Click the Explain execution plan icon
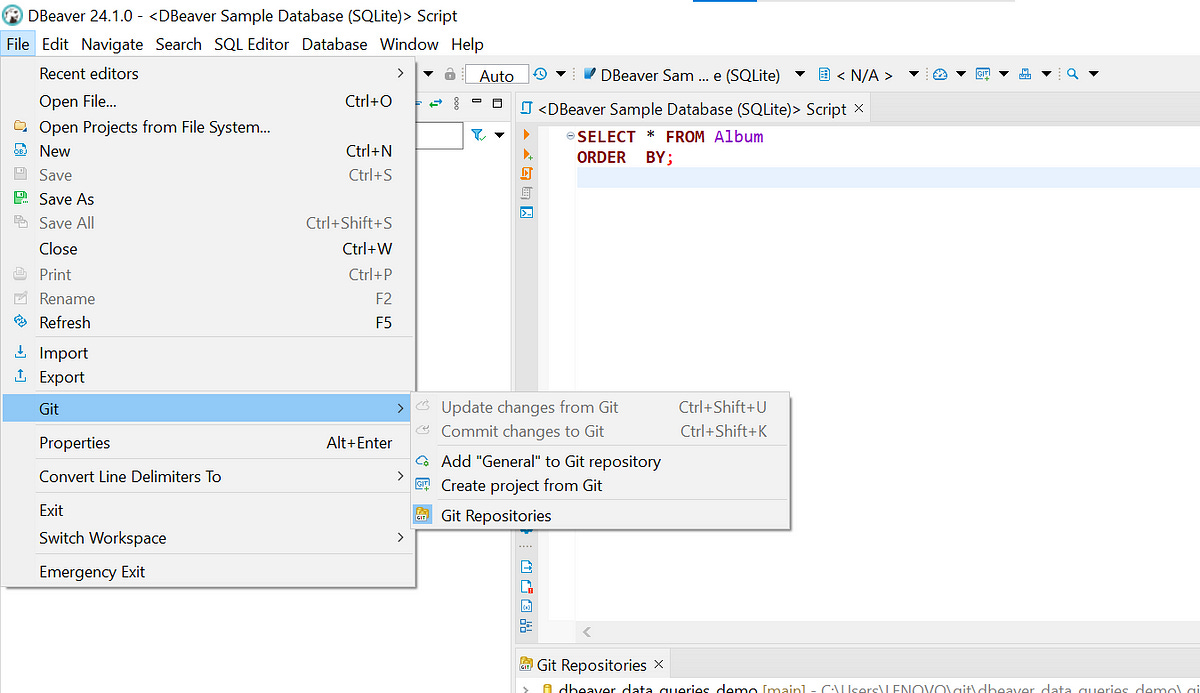The height and width of the screenshot is (693, 1200). [527, 193]
